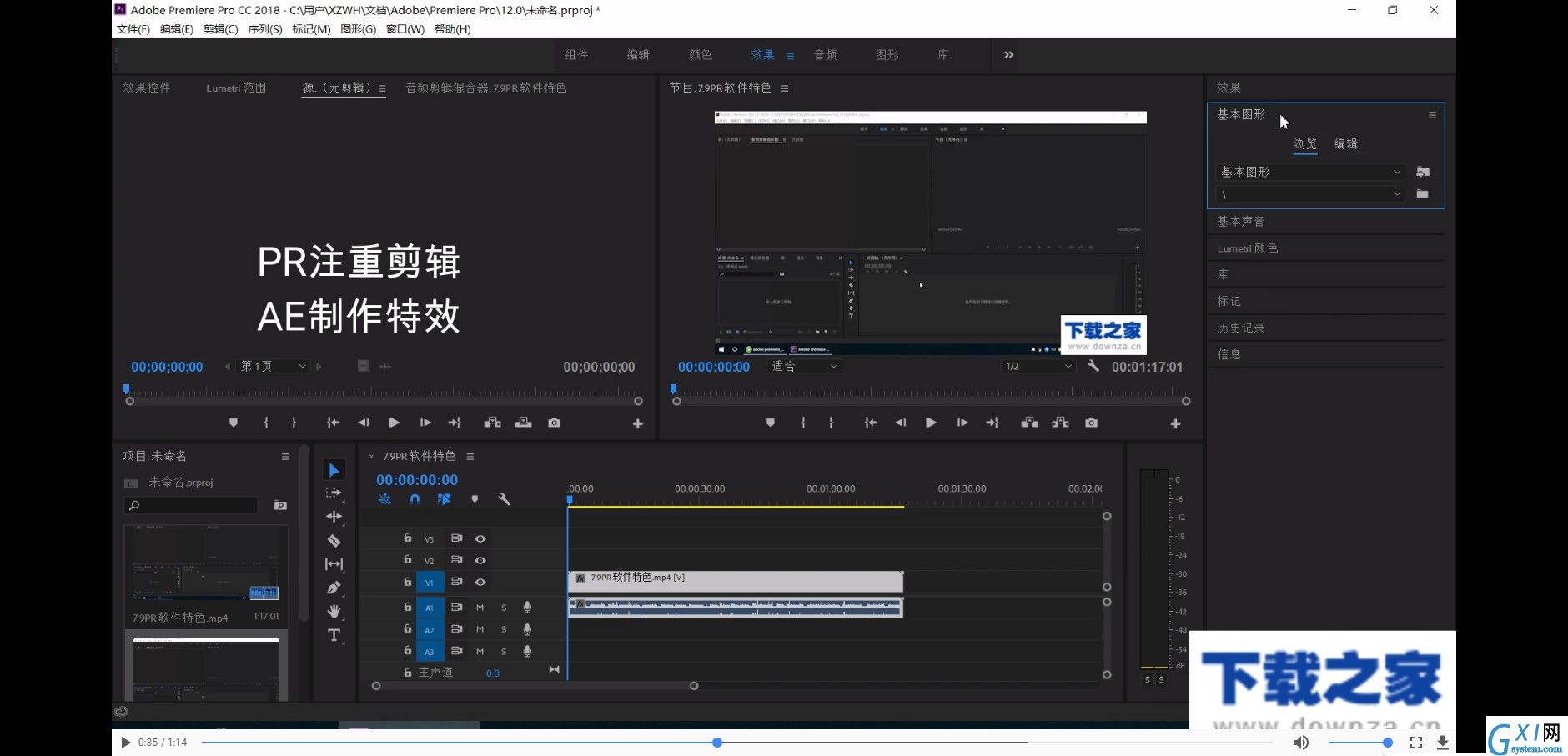Enable voice-over record on A3
The height and width of the screenshot is (756, 1568).
pos(527,651)
